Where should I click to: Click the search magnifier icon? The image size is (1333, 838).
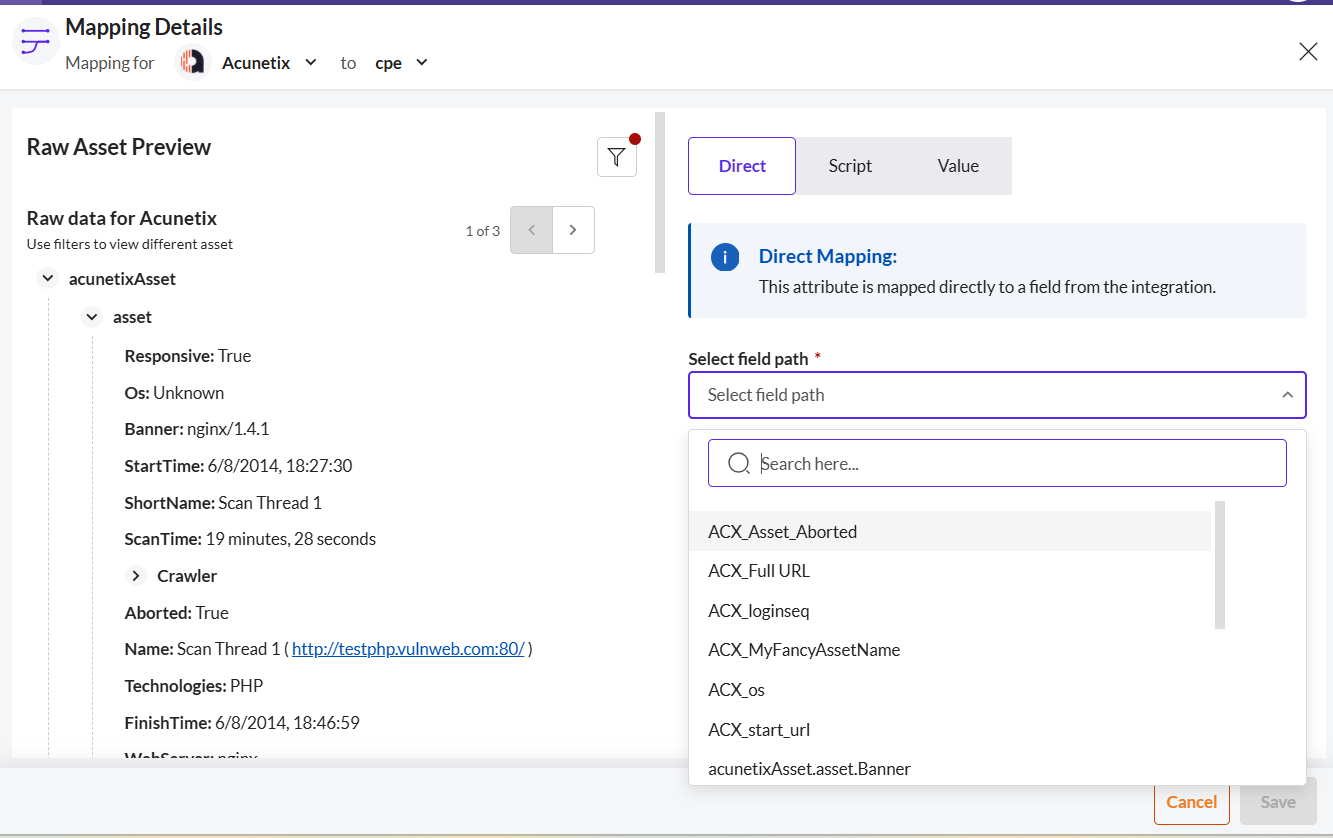point(739,464)
